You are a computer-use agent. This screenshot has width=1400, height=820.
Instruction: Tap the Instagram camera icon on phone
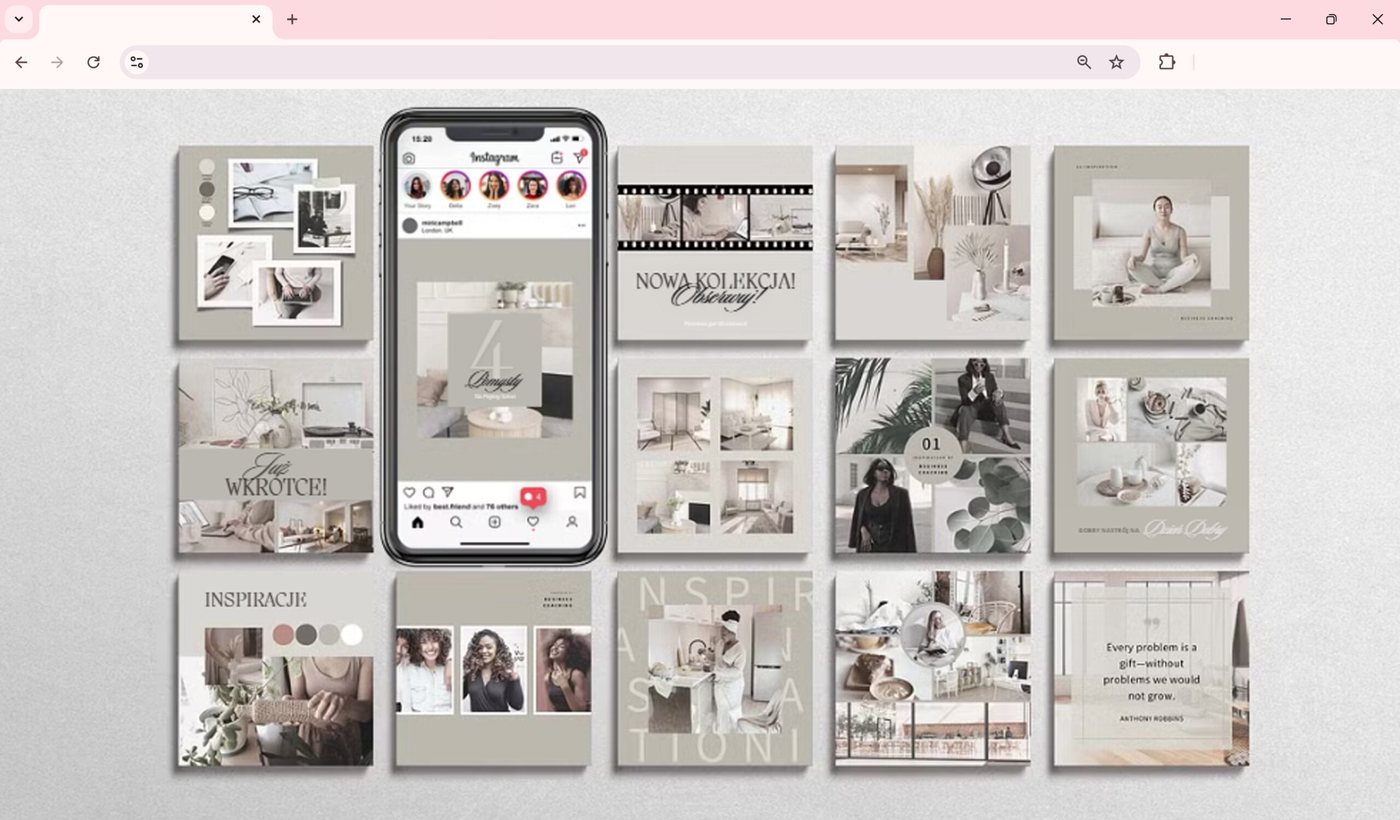pos(409,158)
